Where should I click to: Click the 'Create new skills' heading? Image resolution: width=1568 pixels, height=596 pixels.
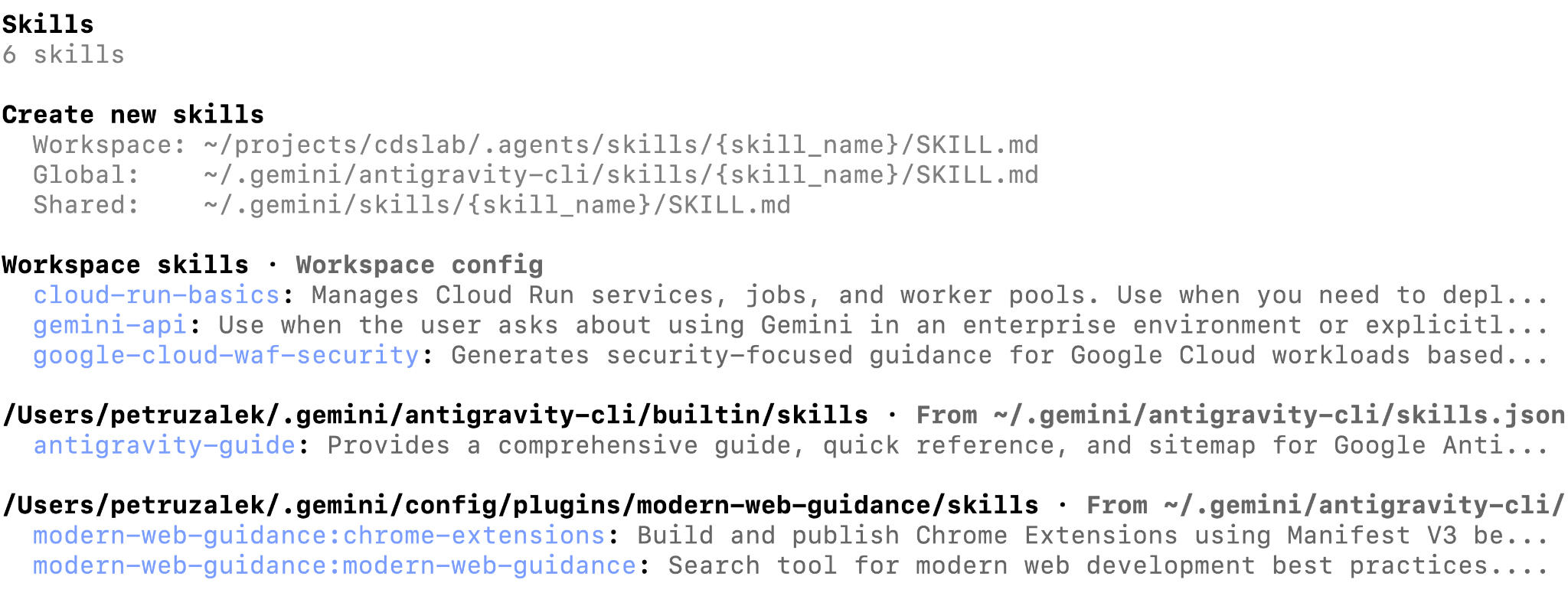(x=133, y=115)
